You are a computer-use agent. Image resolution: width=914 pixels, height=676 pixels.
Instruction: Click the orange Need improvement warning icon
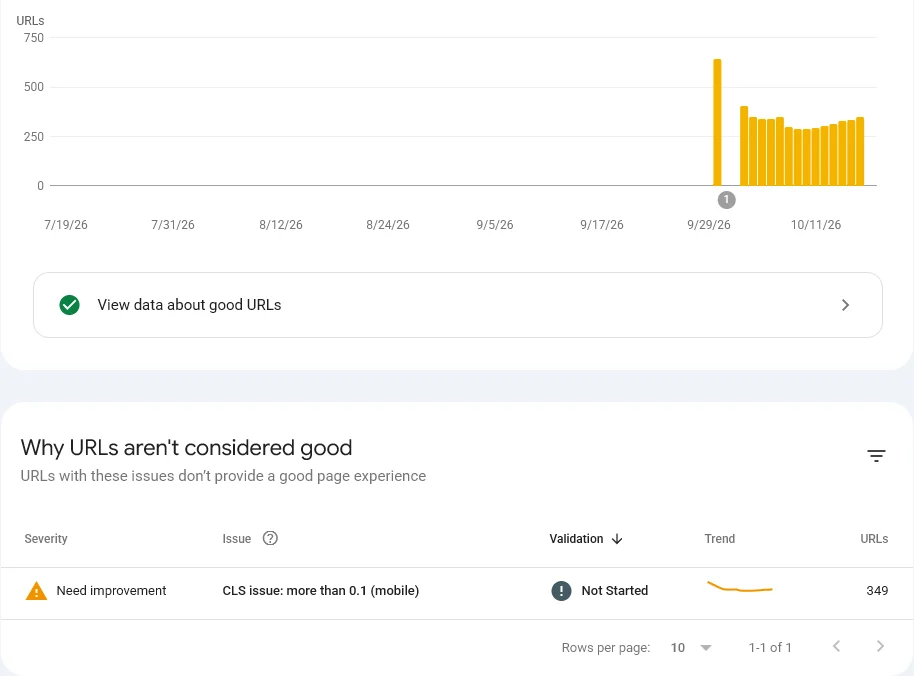click(x=36, y=591)
